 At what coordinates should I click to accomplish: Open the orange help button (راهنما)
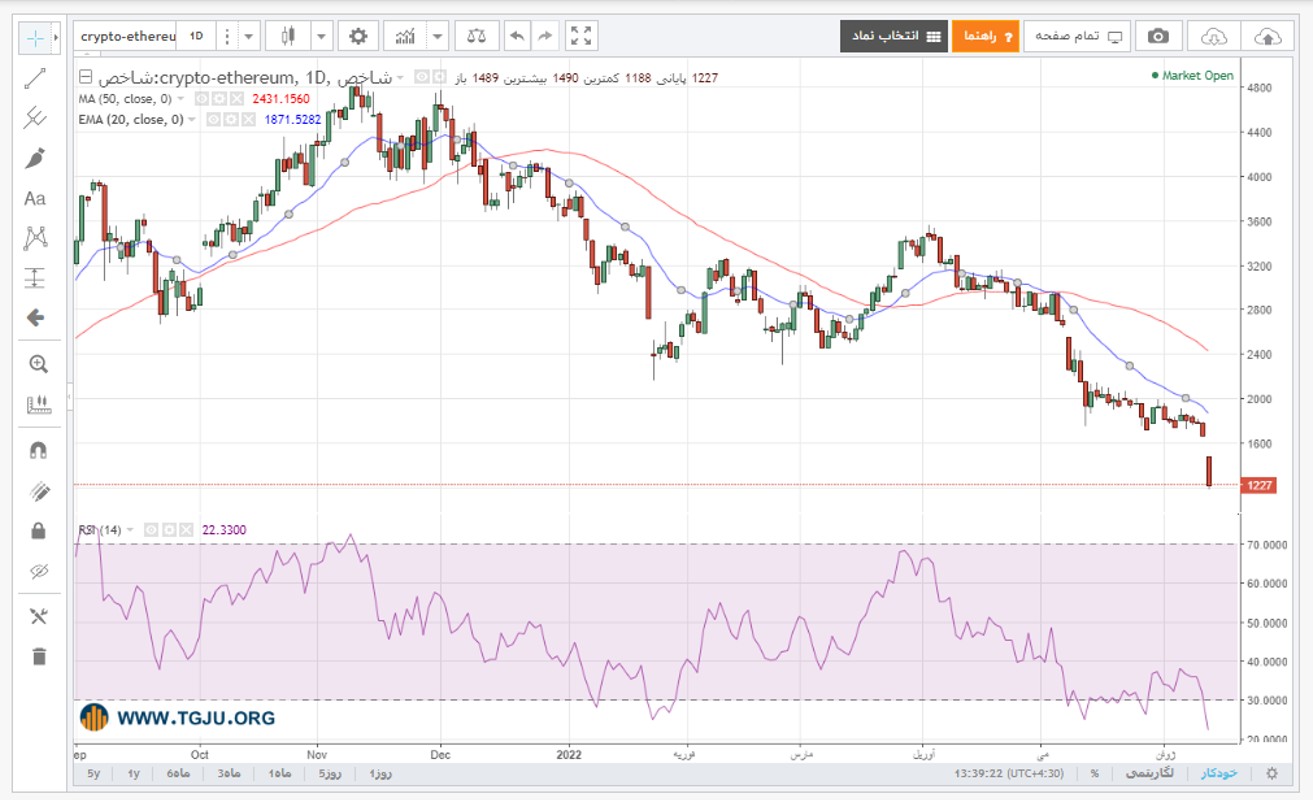point(985,37)
